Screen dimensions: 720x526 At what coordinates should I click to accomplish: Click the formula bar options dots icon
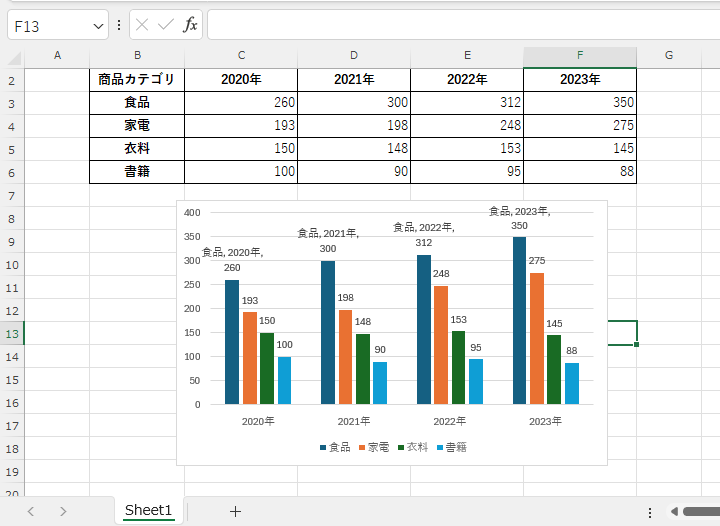click(x=119, y=25)
